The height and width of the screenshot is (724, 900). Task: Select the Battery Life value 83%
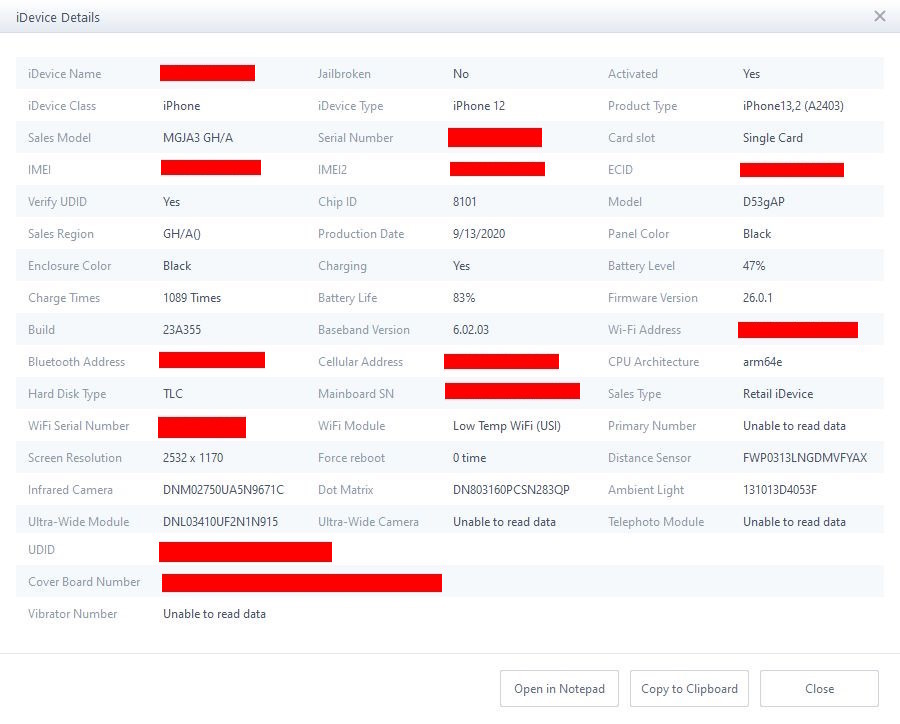tap(464, 298)
